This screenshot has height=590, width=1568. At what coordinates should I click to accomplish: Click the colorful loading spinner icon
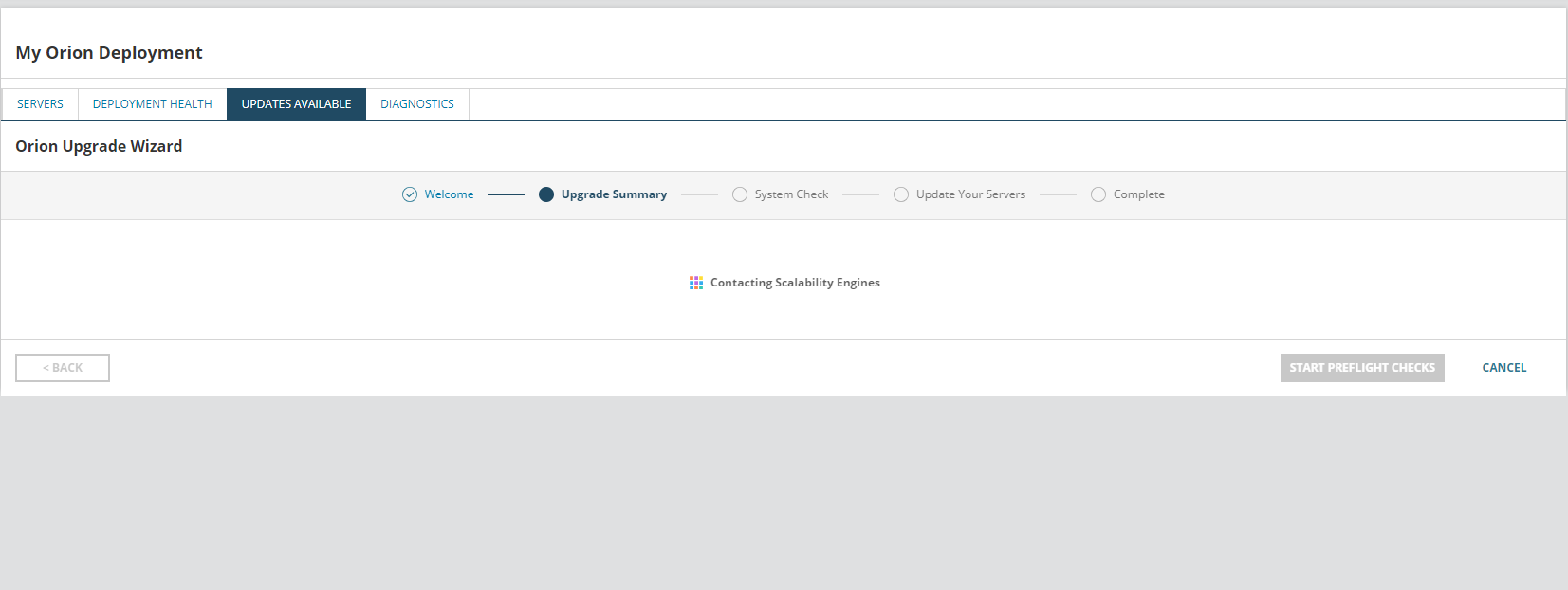(x=696, y=283)
